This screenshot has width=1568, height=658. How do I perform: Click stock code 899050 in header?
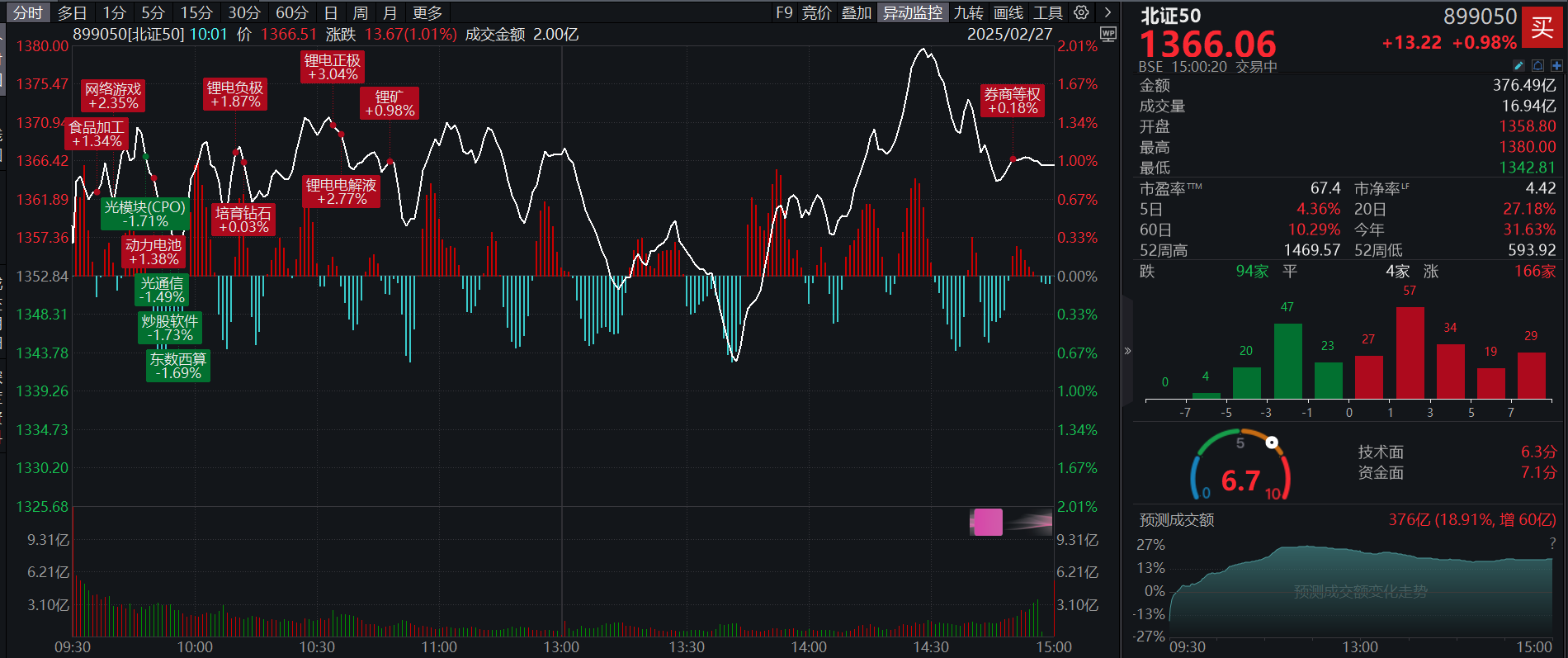pyautogui.click(x=1480, y=17)
